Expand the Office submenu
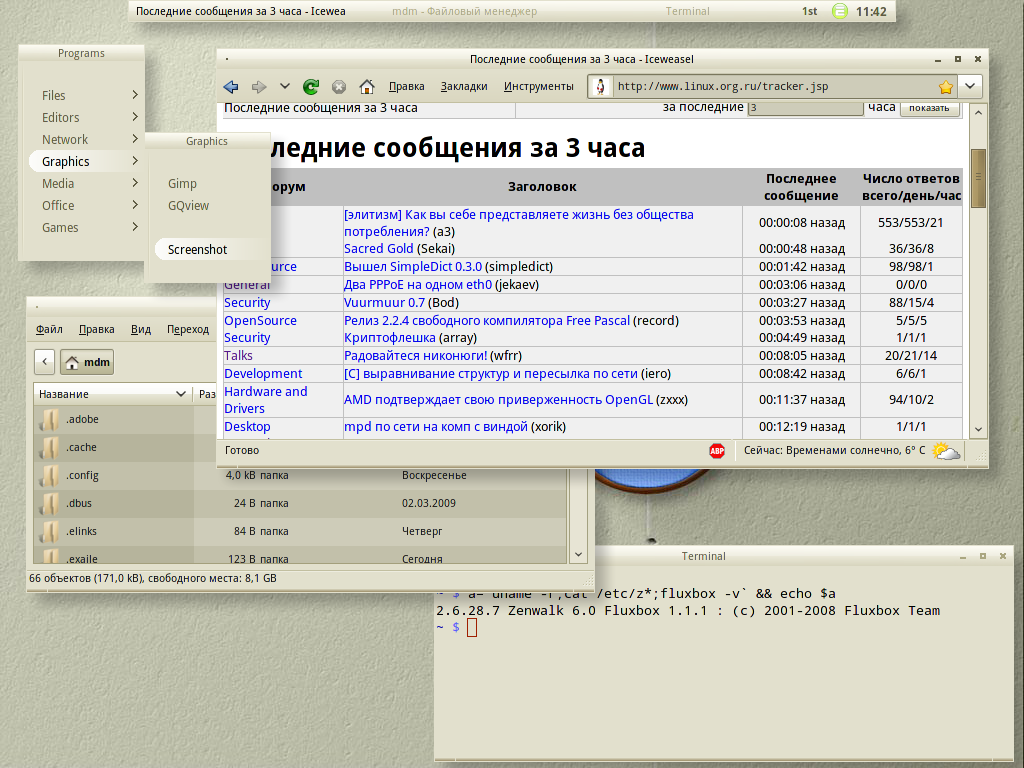Screen dimensions: 1024x768 [135, 205]
